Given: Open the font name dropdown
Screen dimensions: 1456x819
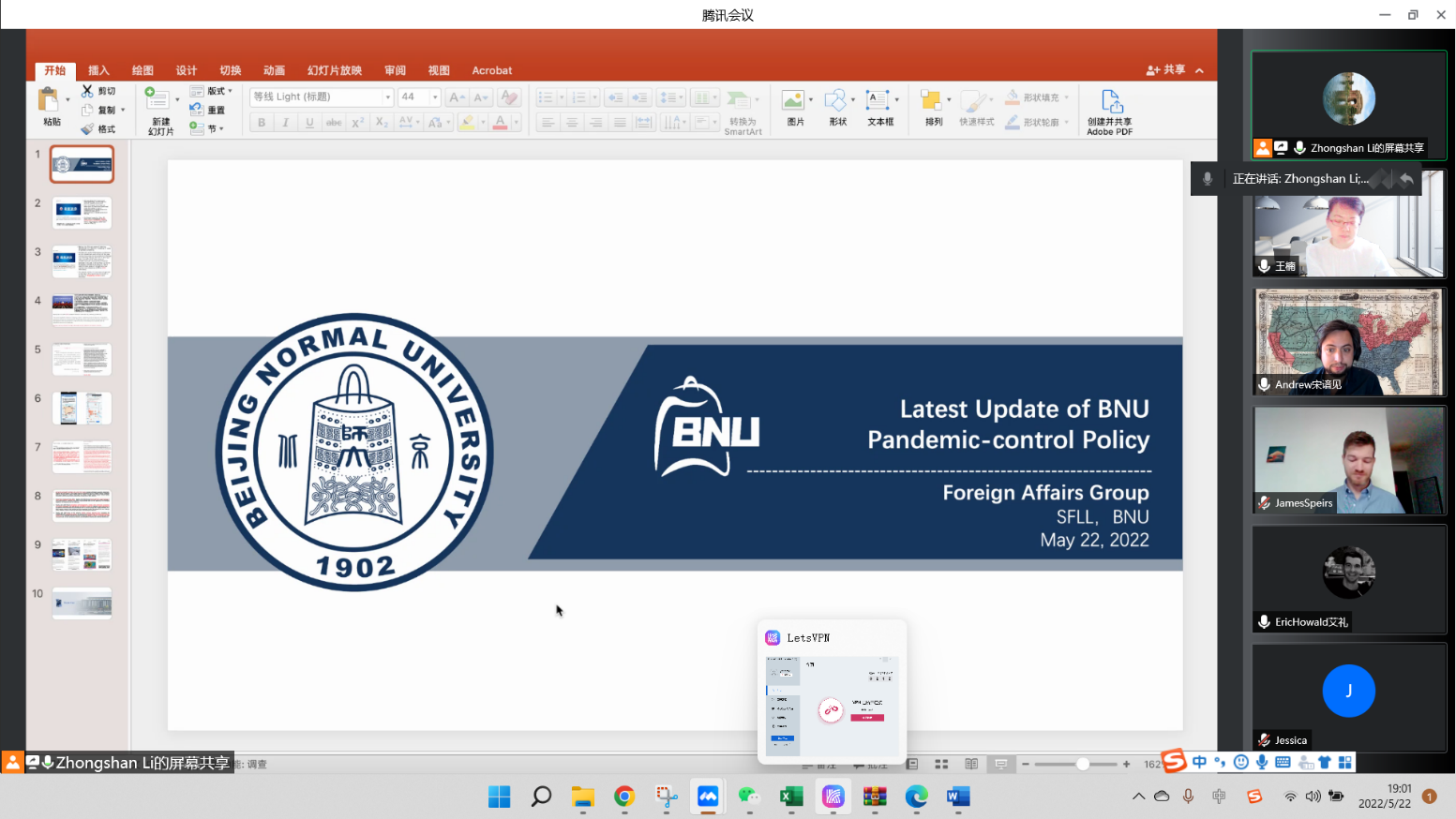Looking at the screenshot, I should tap(388, 97).
